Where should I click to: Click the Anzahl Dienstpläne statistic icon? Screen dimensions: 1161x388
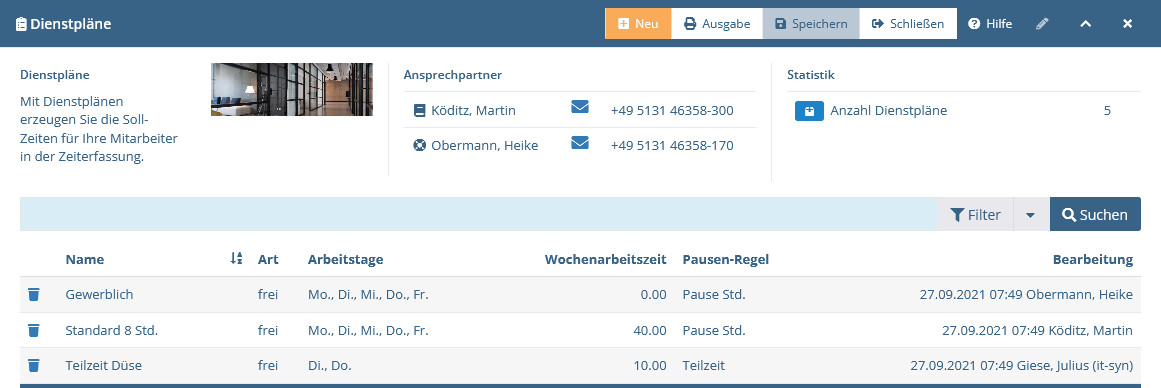click(x=809, y=111)
